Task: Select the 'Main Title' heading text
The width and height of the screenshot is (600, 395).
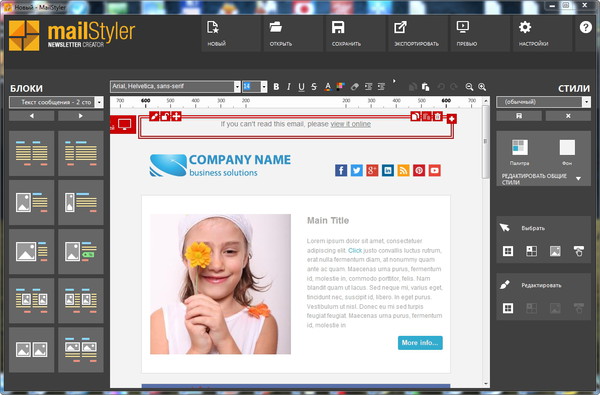Action: [328, 220]
